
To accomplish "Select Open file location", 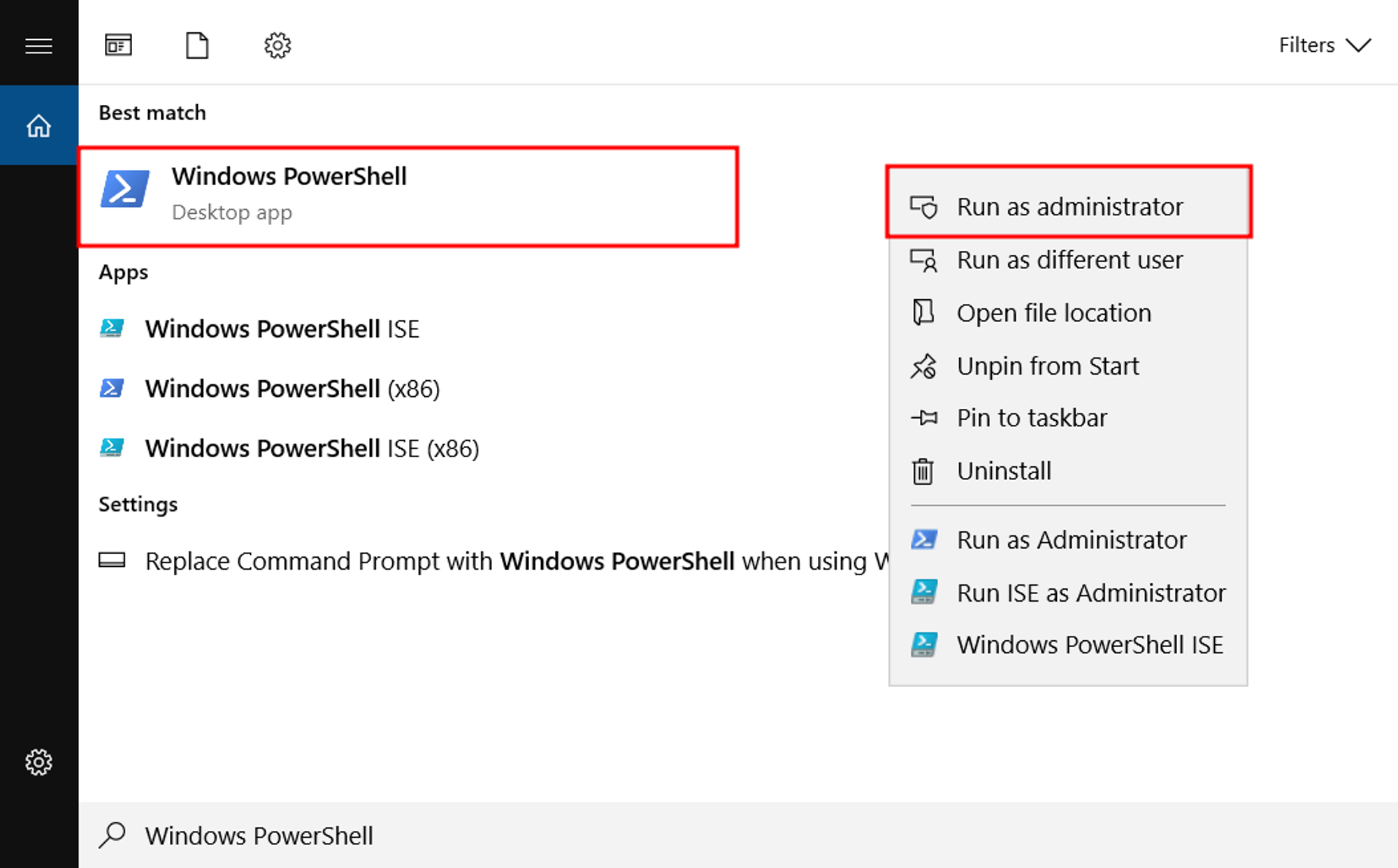I will tap(1053, 313).
